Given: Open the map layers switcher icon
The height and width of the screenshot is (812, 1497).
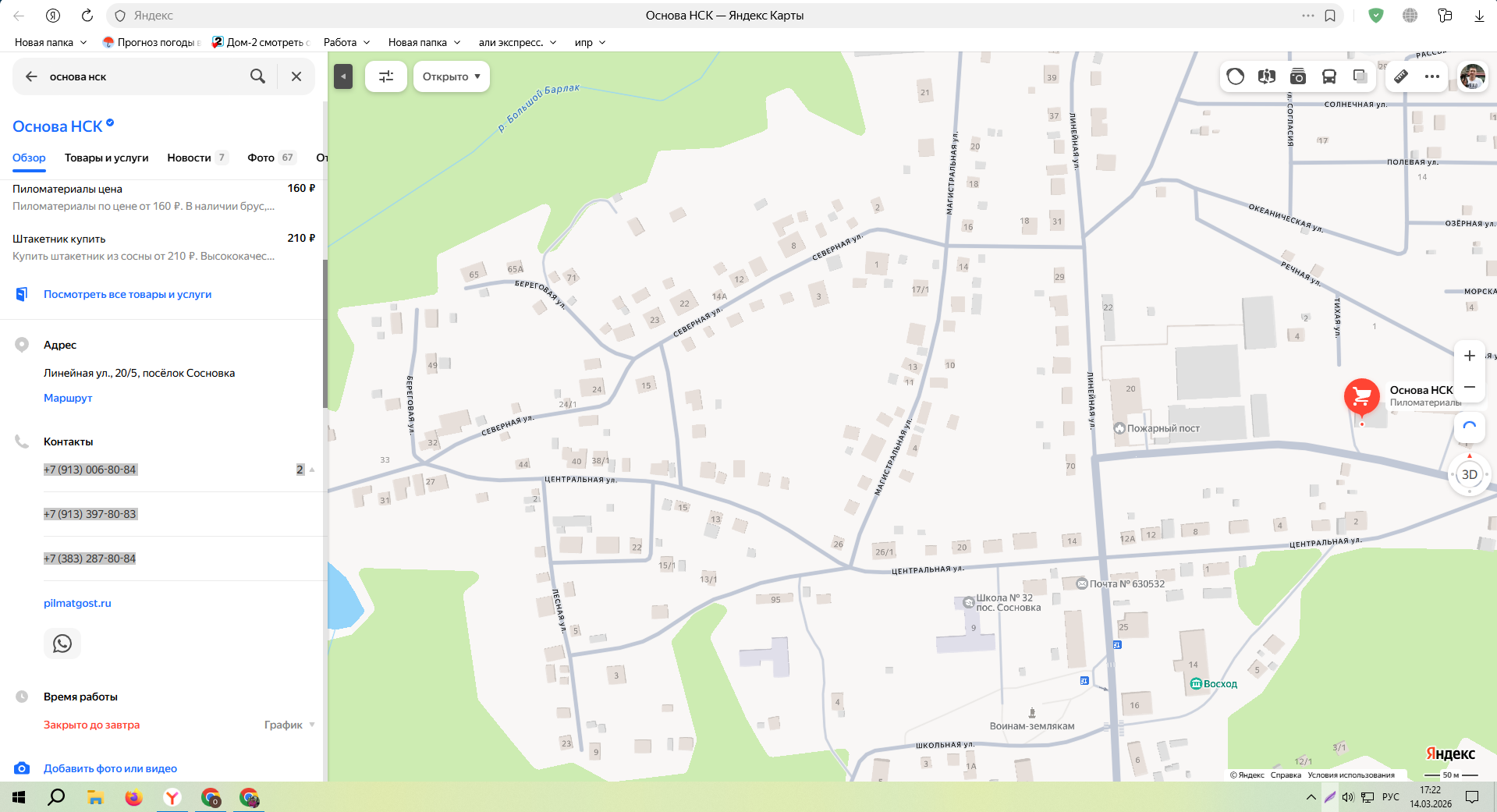Looking at the screenshot, I should (x=1360, y=76).
